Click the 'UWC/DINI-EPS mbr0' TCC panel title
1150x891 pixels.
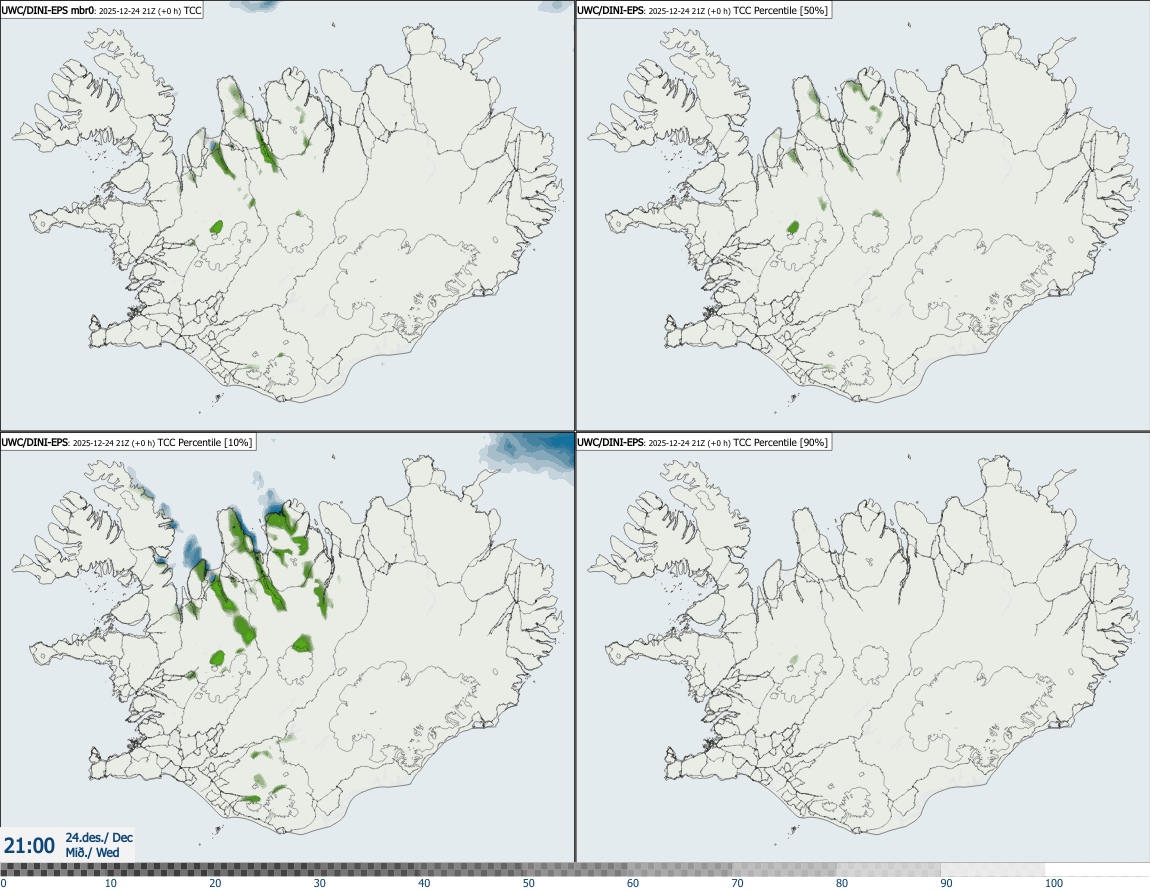102,10
